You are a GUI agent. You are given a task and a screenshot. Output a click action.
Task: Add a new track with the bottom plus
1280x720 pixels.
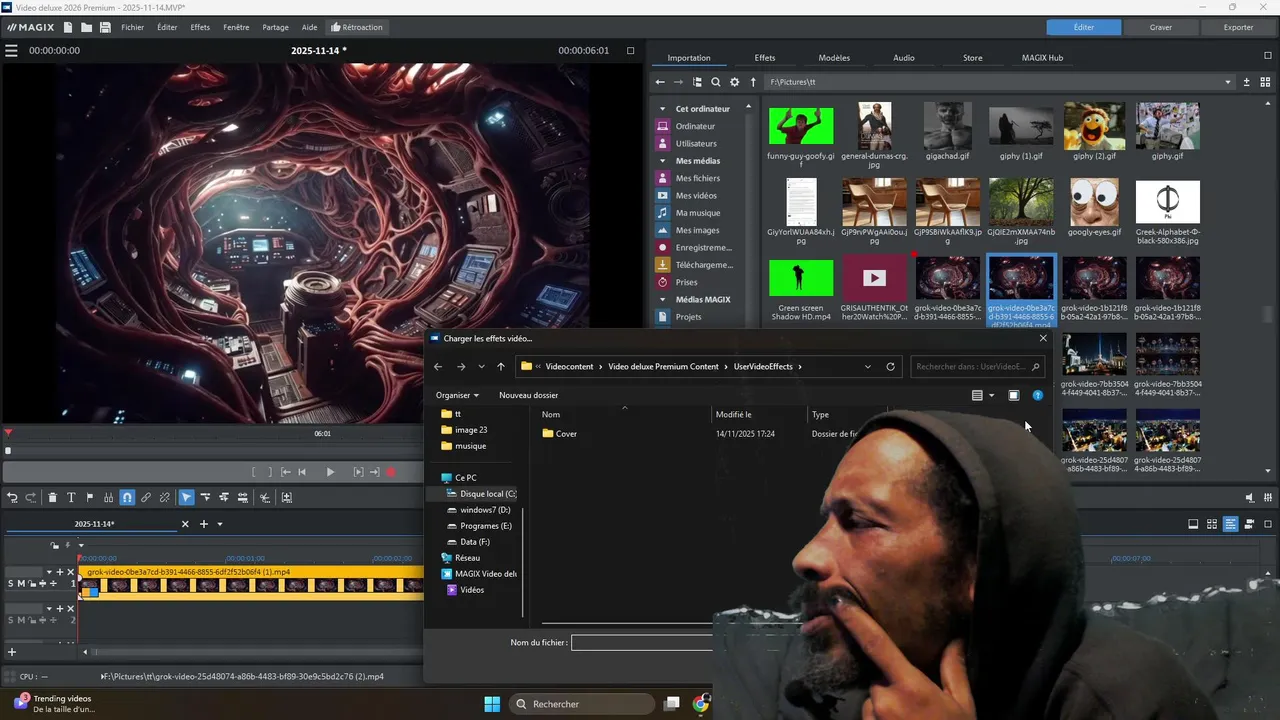point(12,652)
